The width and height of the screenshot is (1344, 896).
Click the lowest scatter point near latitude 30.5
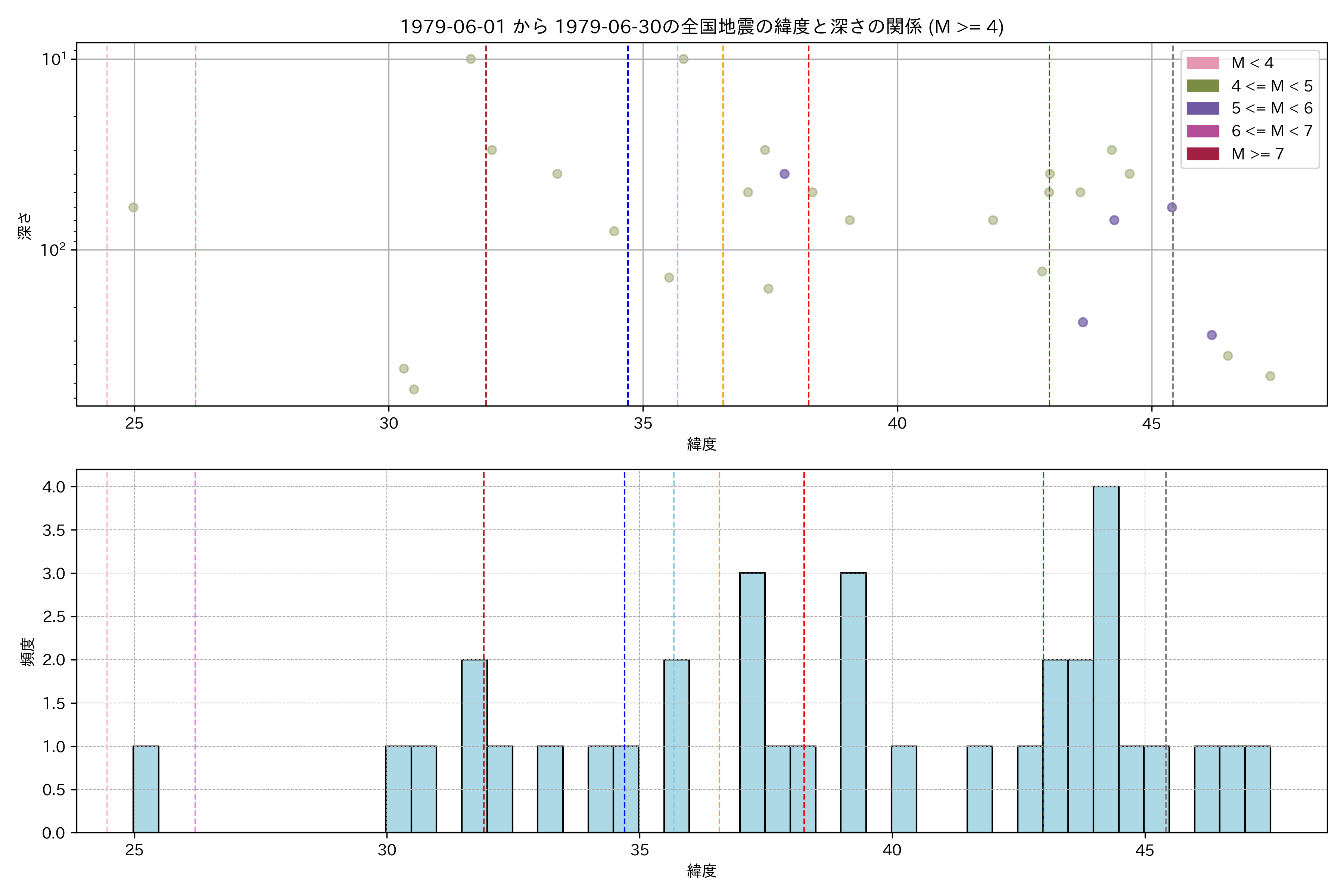point(414,389)
